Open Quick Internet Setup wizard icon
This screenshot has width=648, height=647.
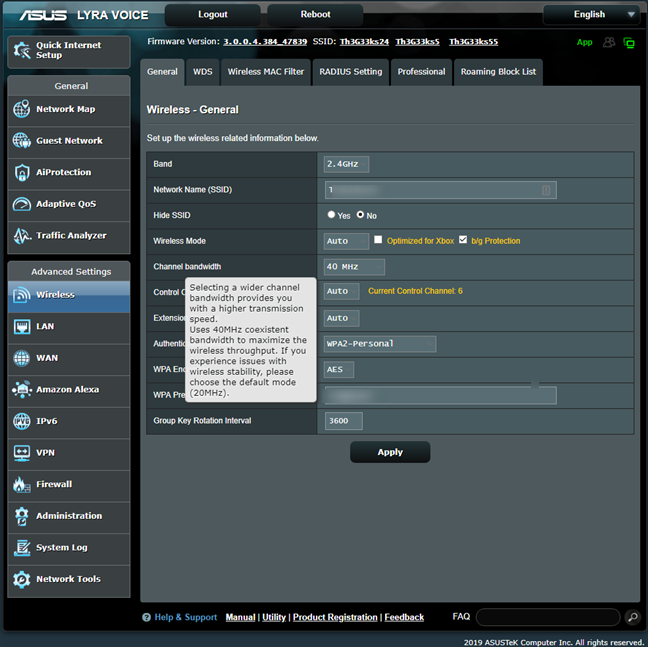(x=22, y=50)
